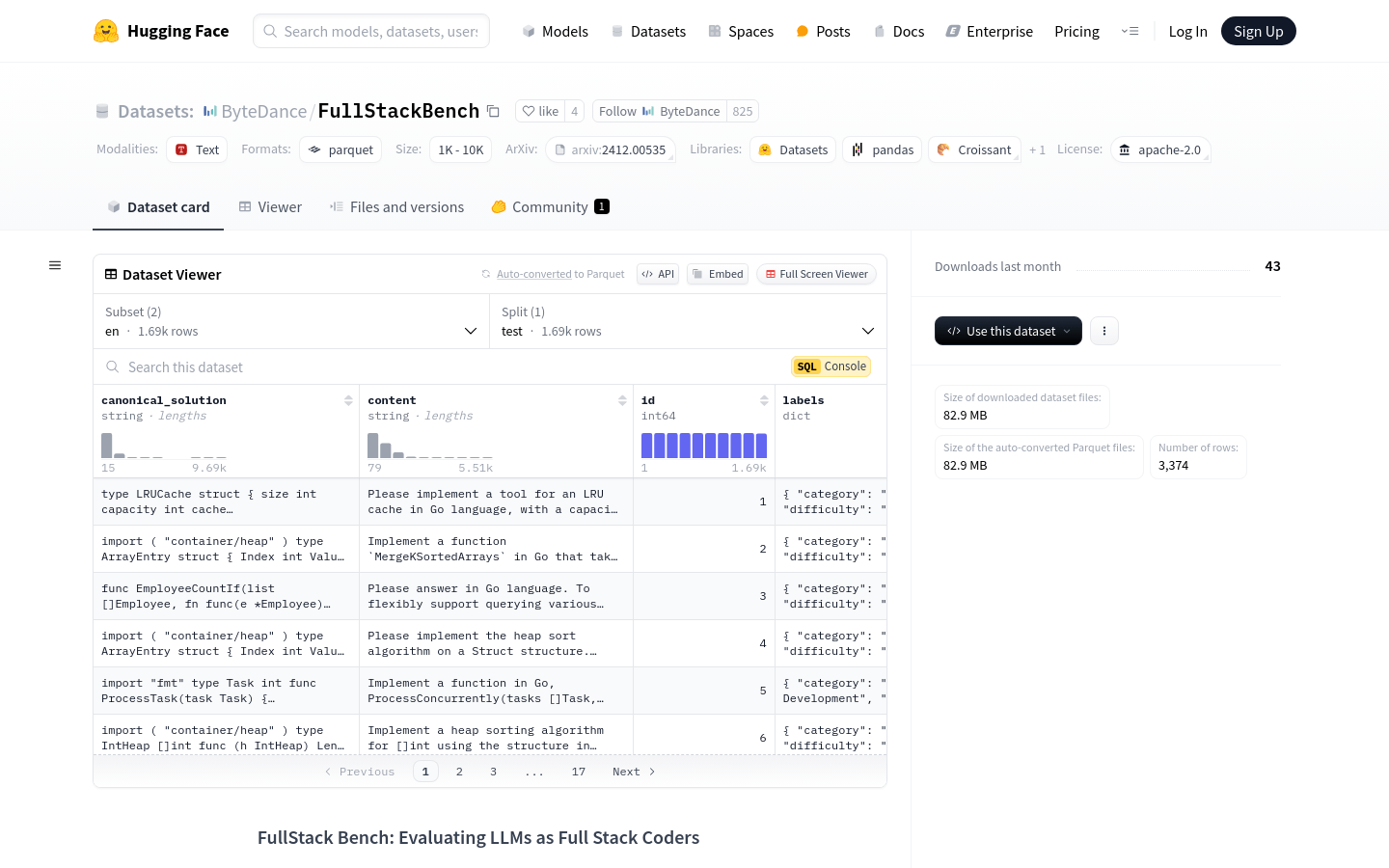Click the Hugging Face logo
Screen dimensions: 1389x868
(x=161, y=31)
